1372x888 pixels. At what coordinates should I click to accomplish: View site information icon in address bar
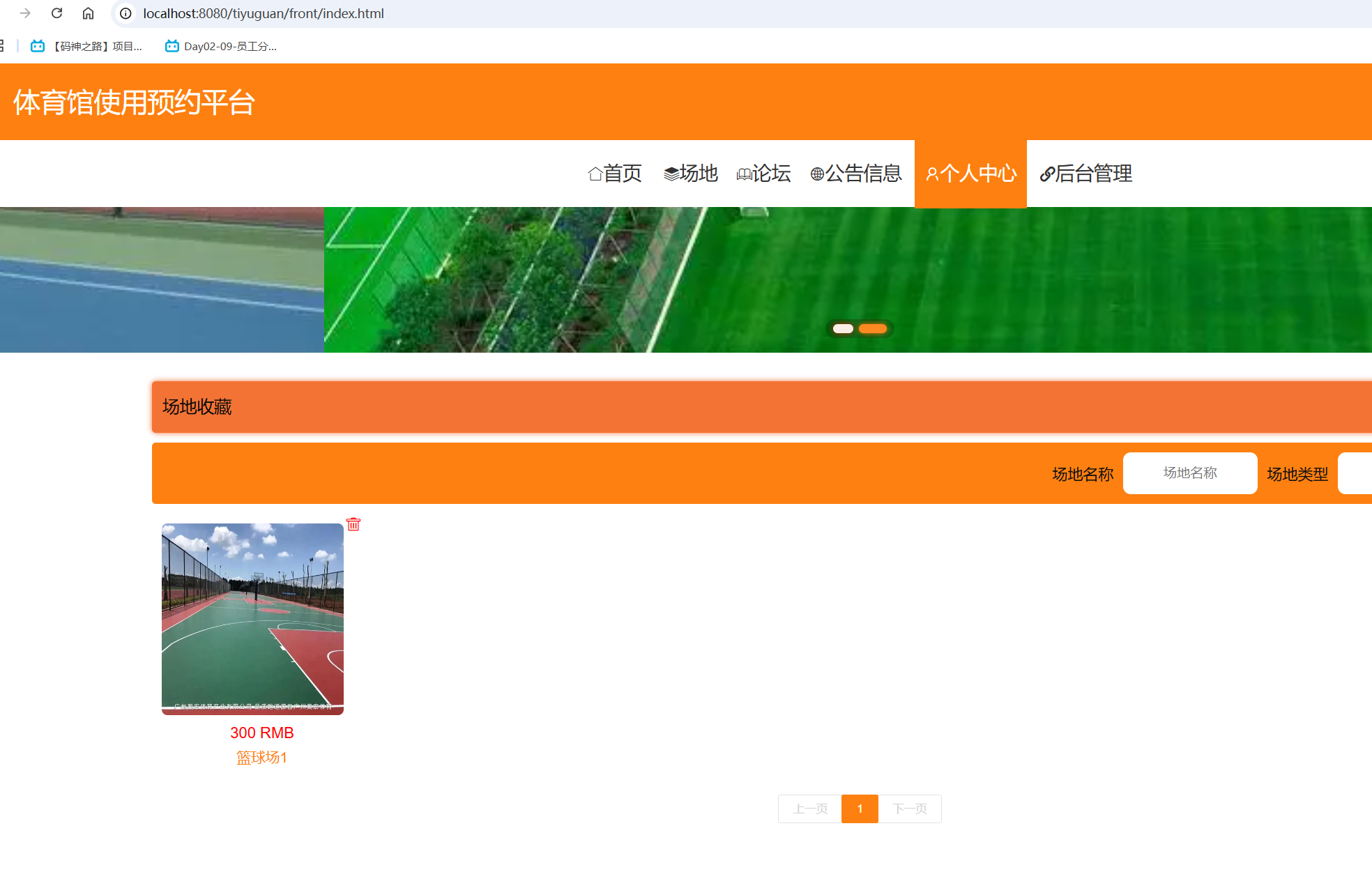tap(125, 13)
